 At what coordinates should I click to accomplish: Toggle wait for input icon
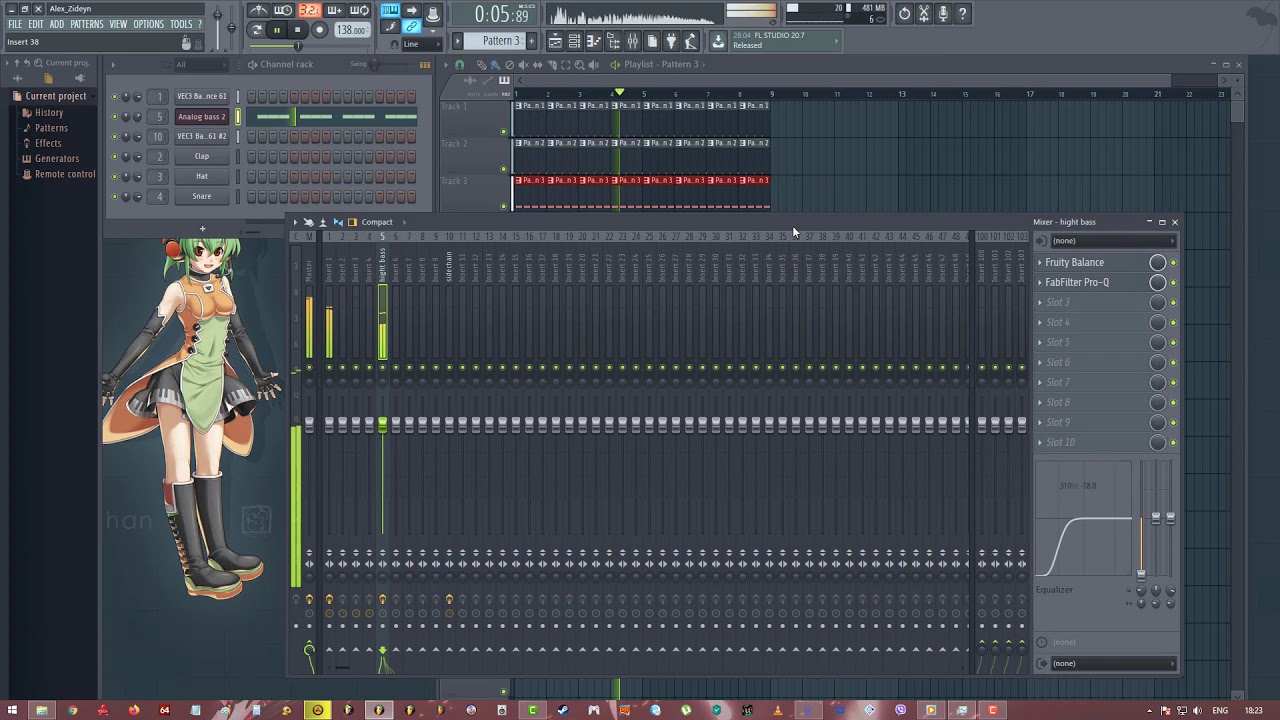284,11
